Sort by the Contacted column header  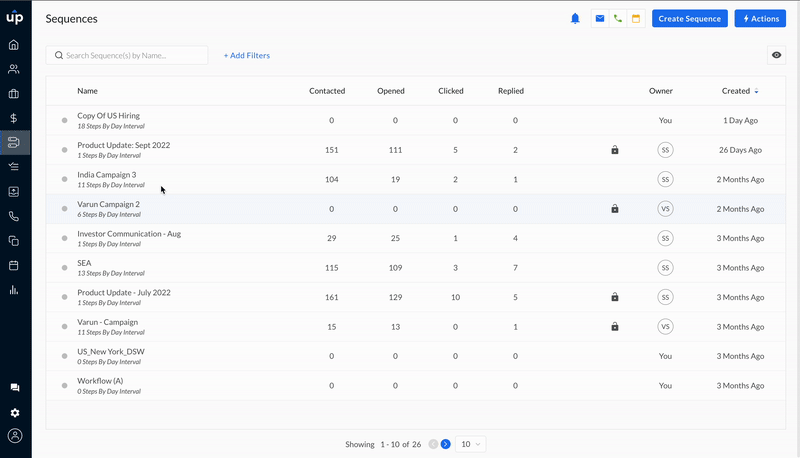click(x=327, y=91)
